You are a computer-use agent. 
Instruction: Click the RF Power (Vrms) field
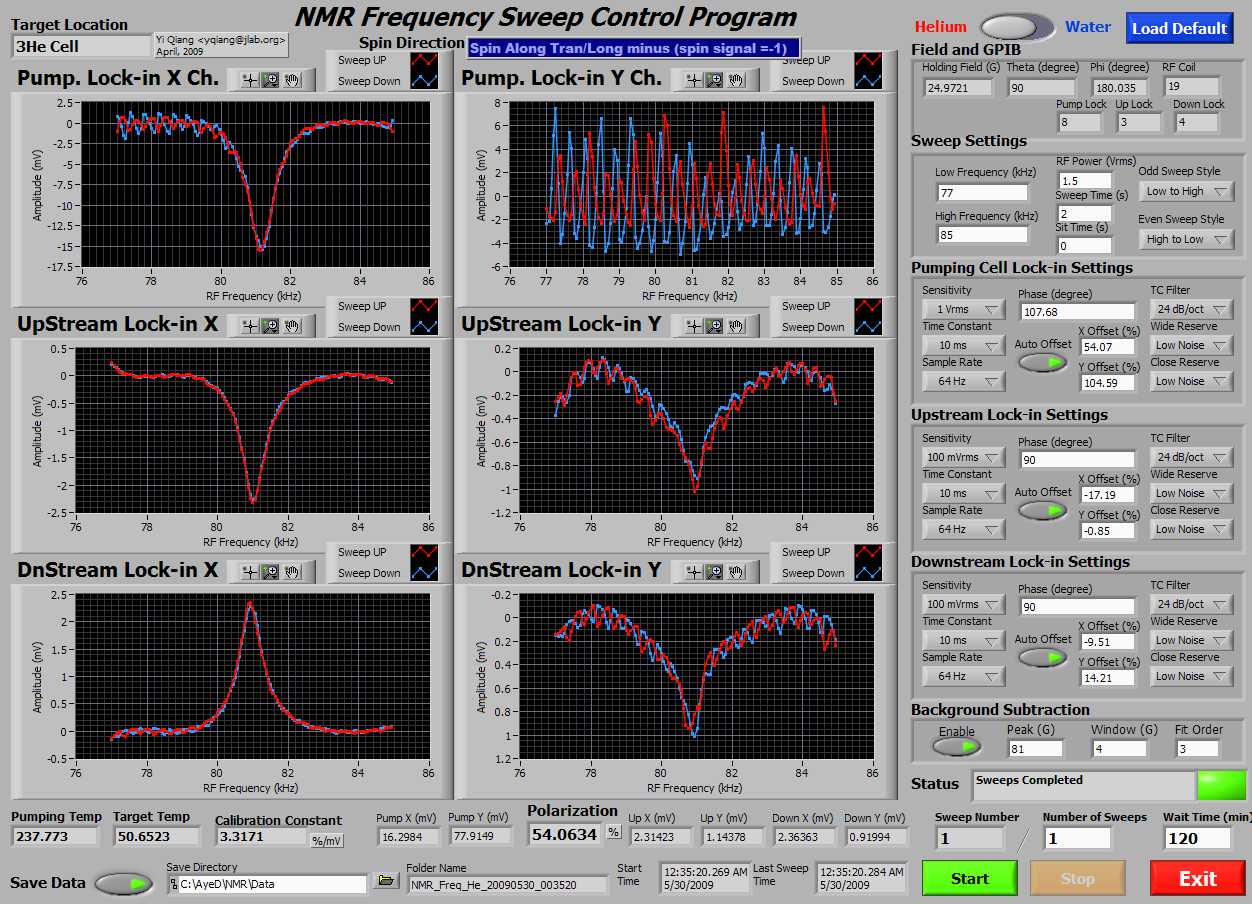1085,180
